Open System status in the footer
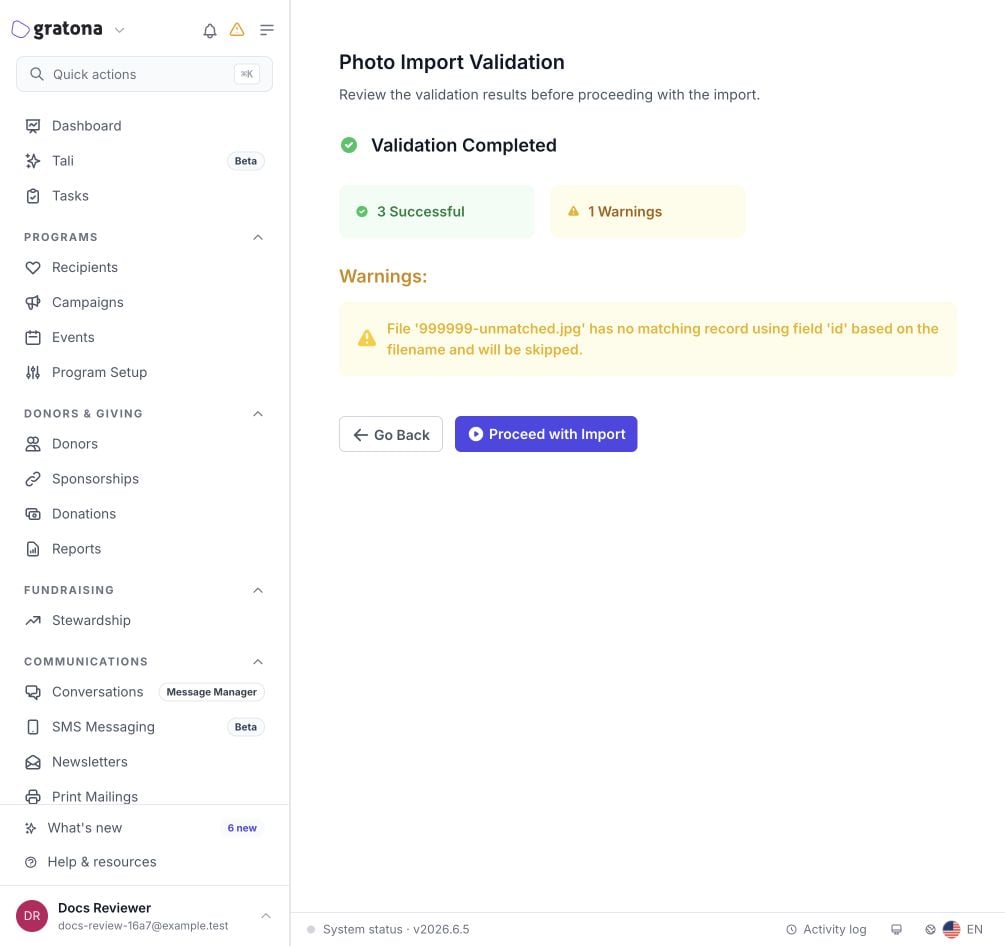Image resolution: width=1005 pixels, height=946 pixels. (x=388, y=929)
